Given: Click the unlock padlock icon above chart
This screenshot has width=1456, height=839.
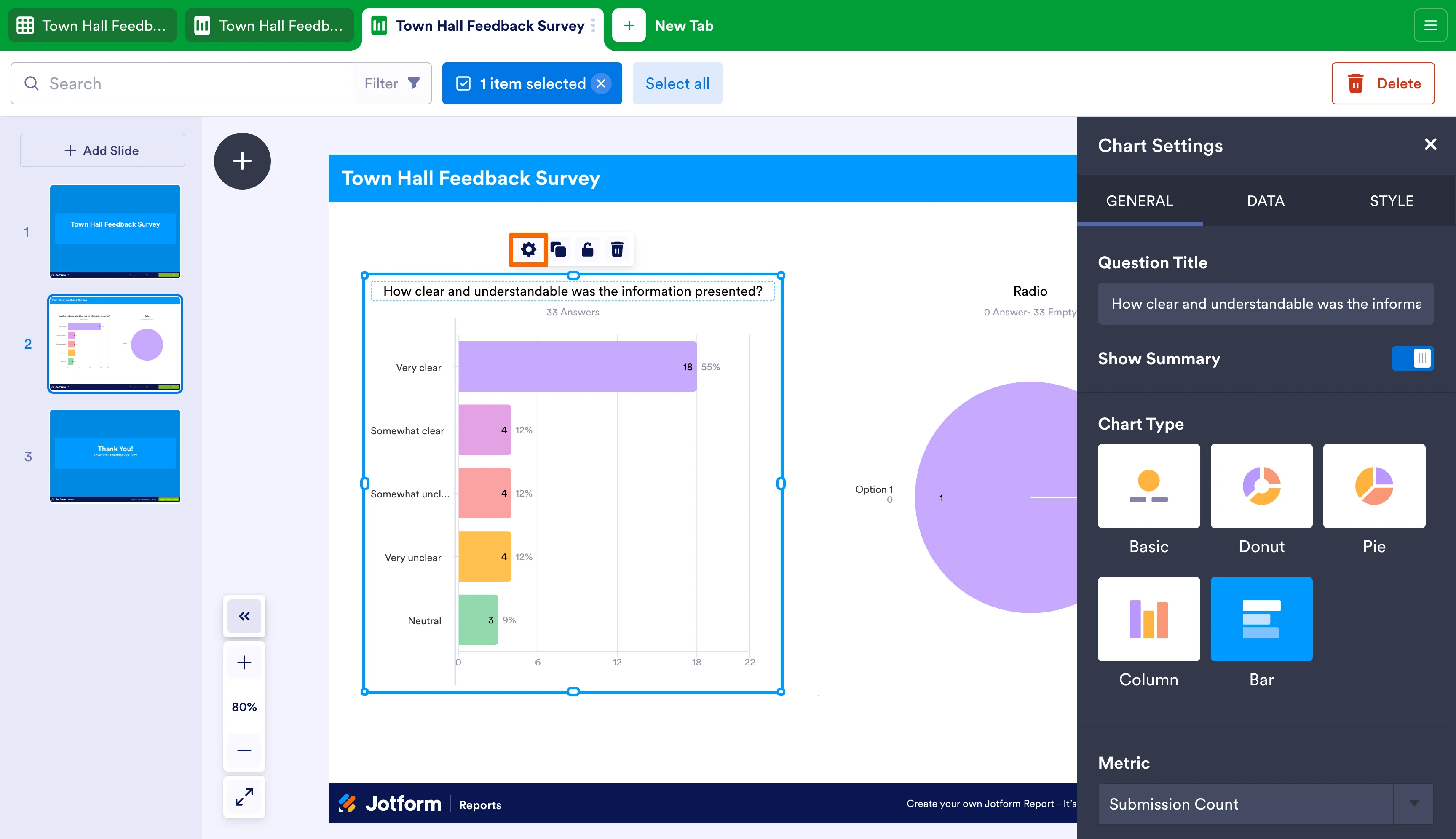Looking at the screenshot, I should click(x=587, y=249).
